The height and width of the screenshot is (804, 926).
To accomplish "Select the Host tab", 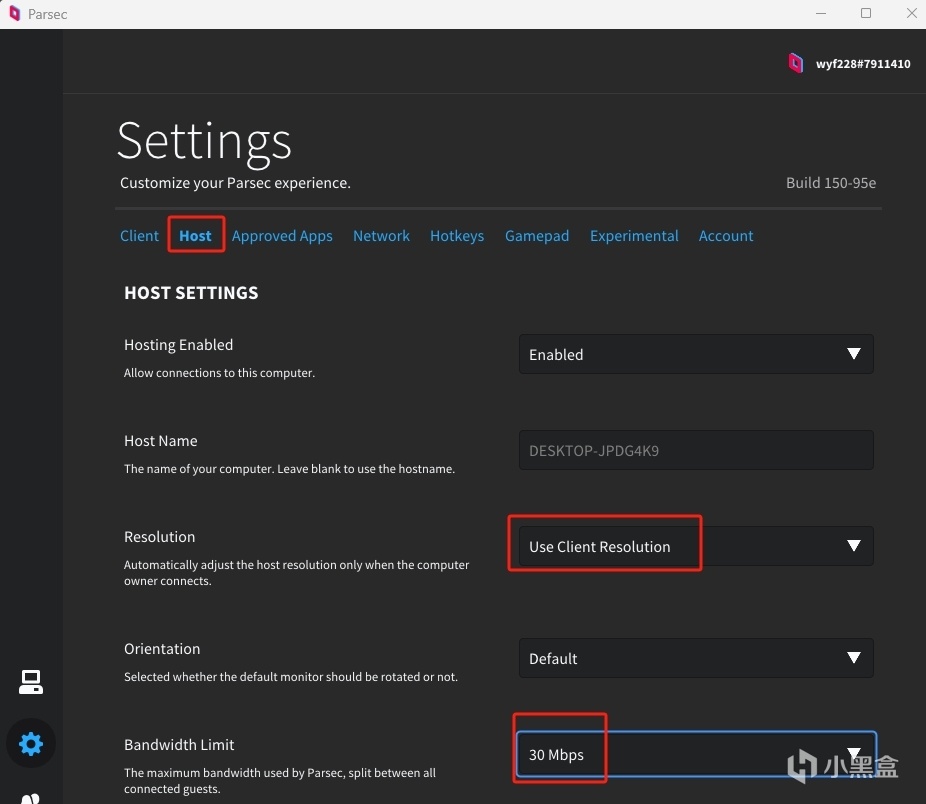I will click(x=195, y=236).
